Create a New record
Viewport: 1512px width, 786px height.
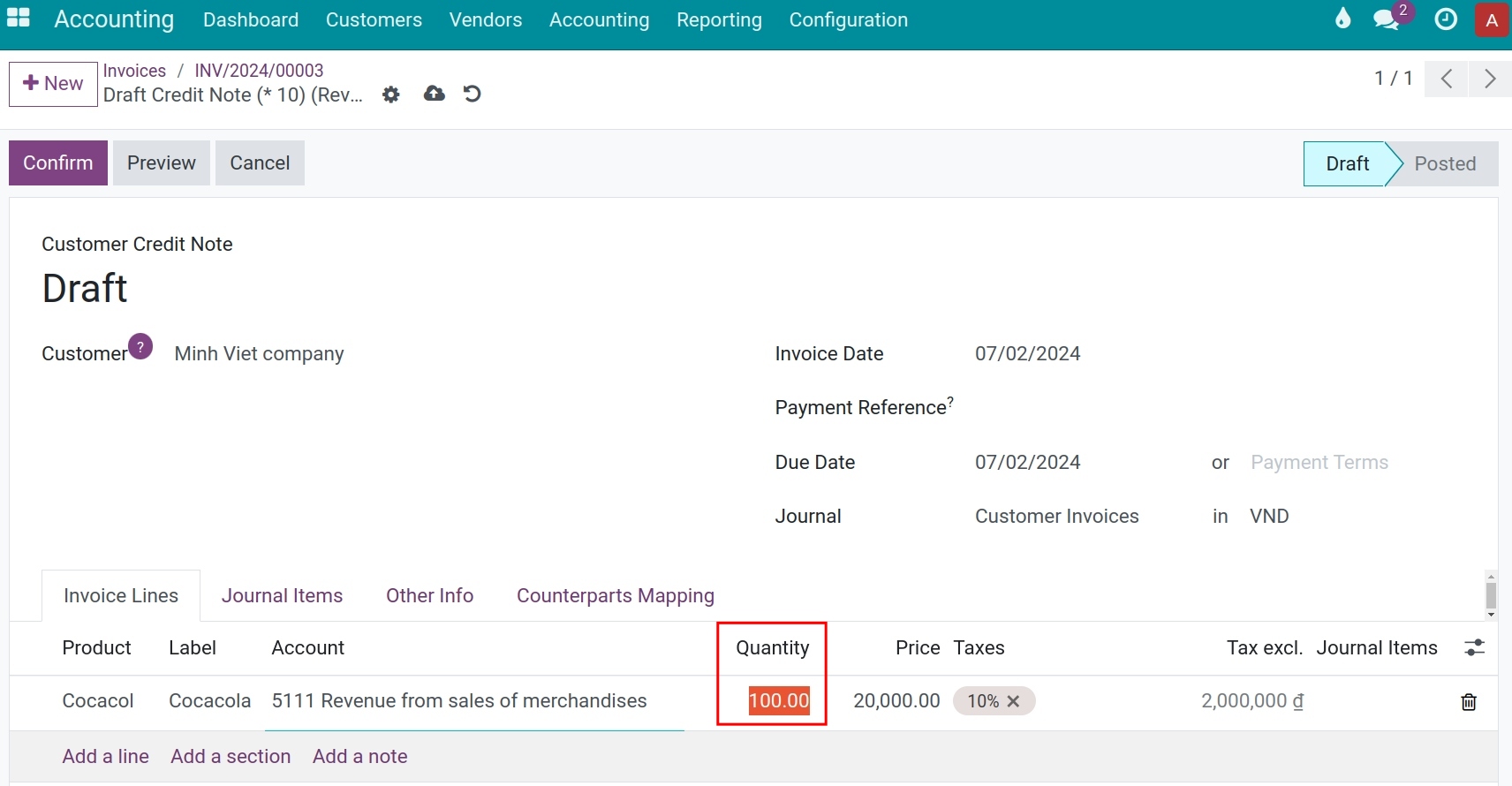pos(53,84)
